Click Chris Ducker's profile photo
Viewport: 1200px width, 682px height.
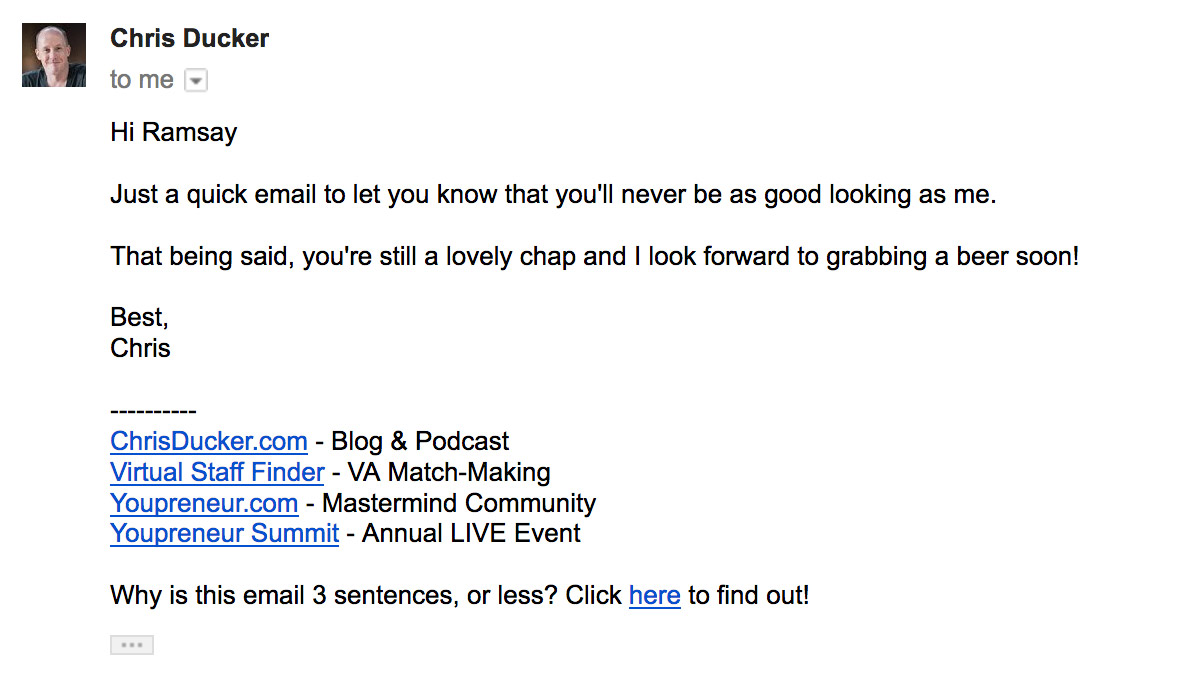tap(53, 54)
